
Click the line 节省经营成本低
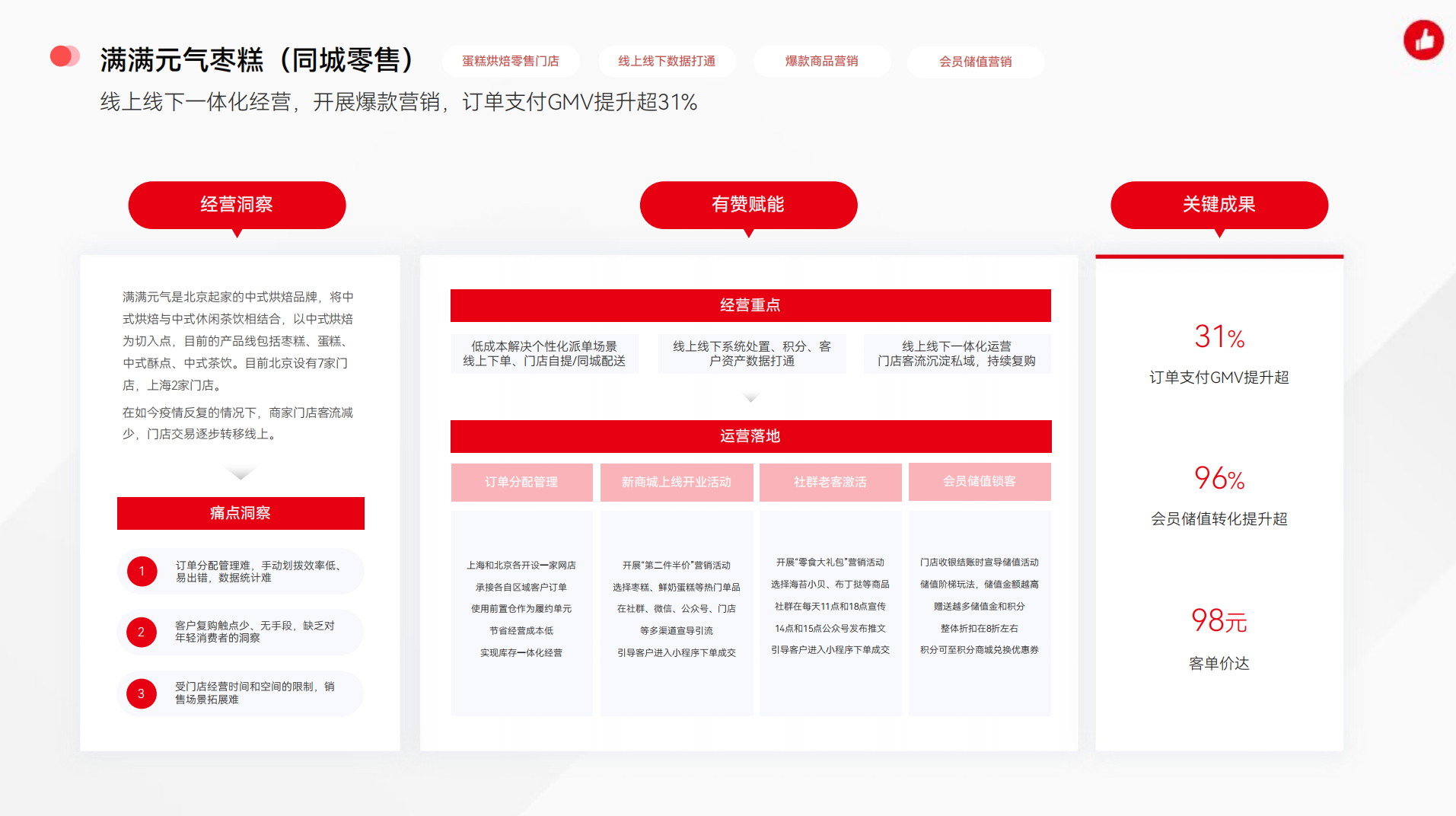click(521, 631)
